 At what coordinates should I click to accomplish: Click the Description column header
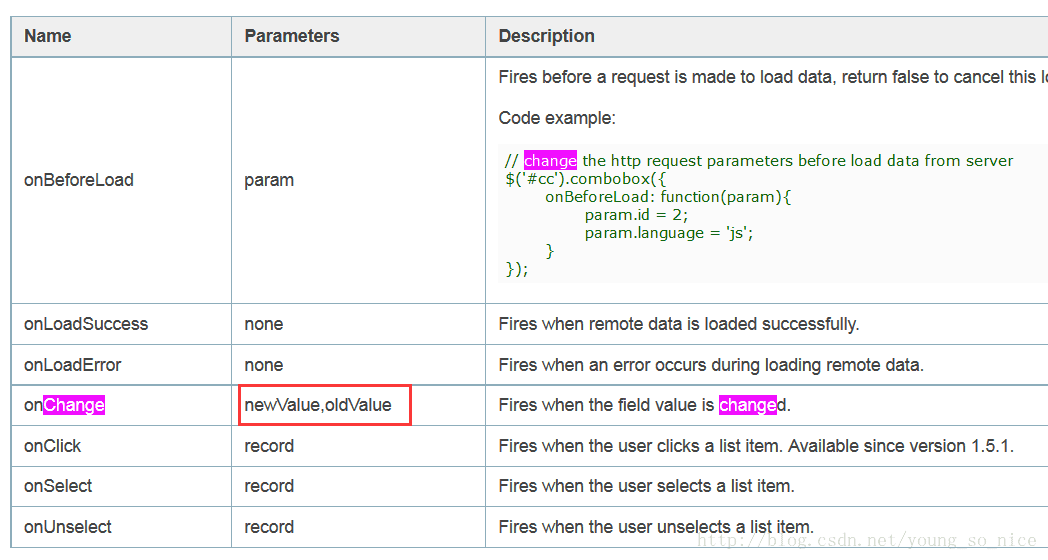coord(546,36)
